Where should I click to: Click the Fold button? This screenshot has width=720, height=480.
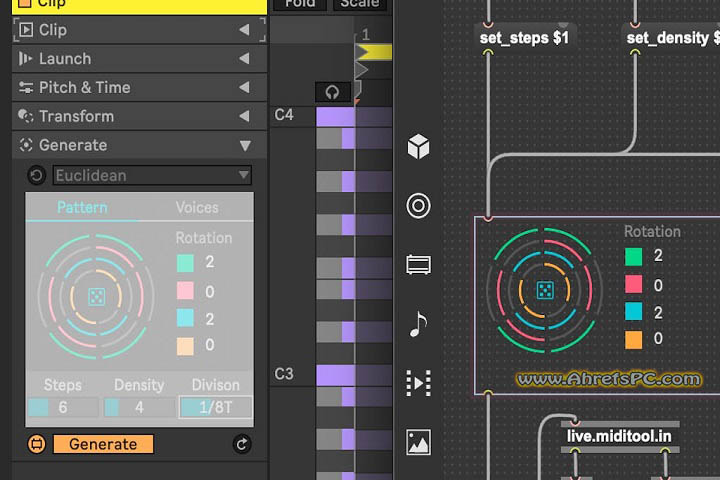coord(300,4)
